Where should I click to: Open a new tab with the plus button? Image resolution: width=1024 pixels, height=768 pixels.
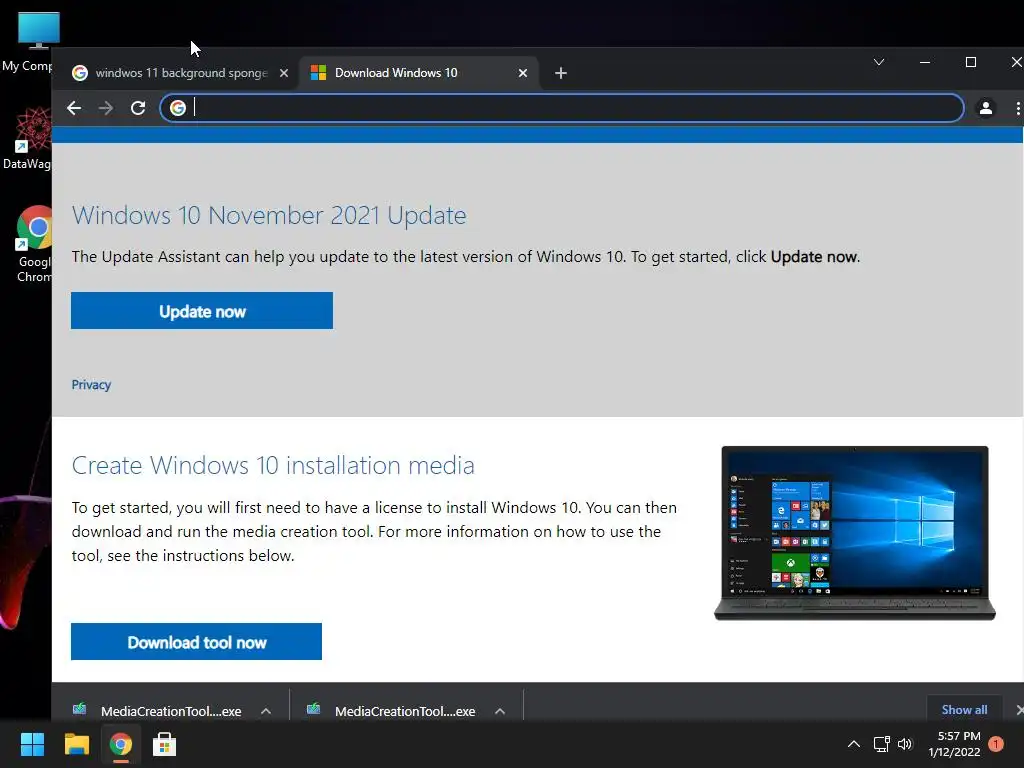560,73
